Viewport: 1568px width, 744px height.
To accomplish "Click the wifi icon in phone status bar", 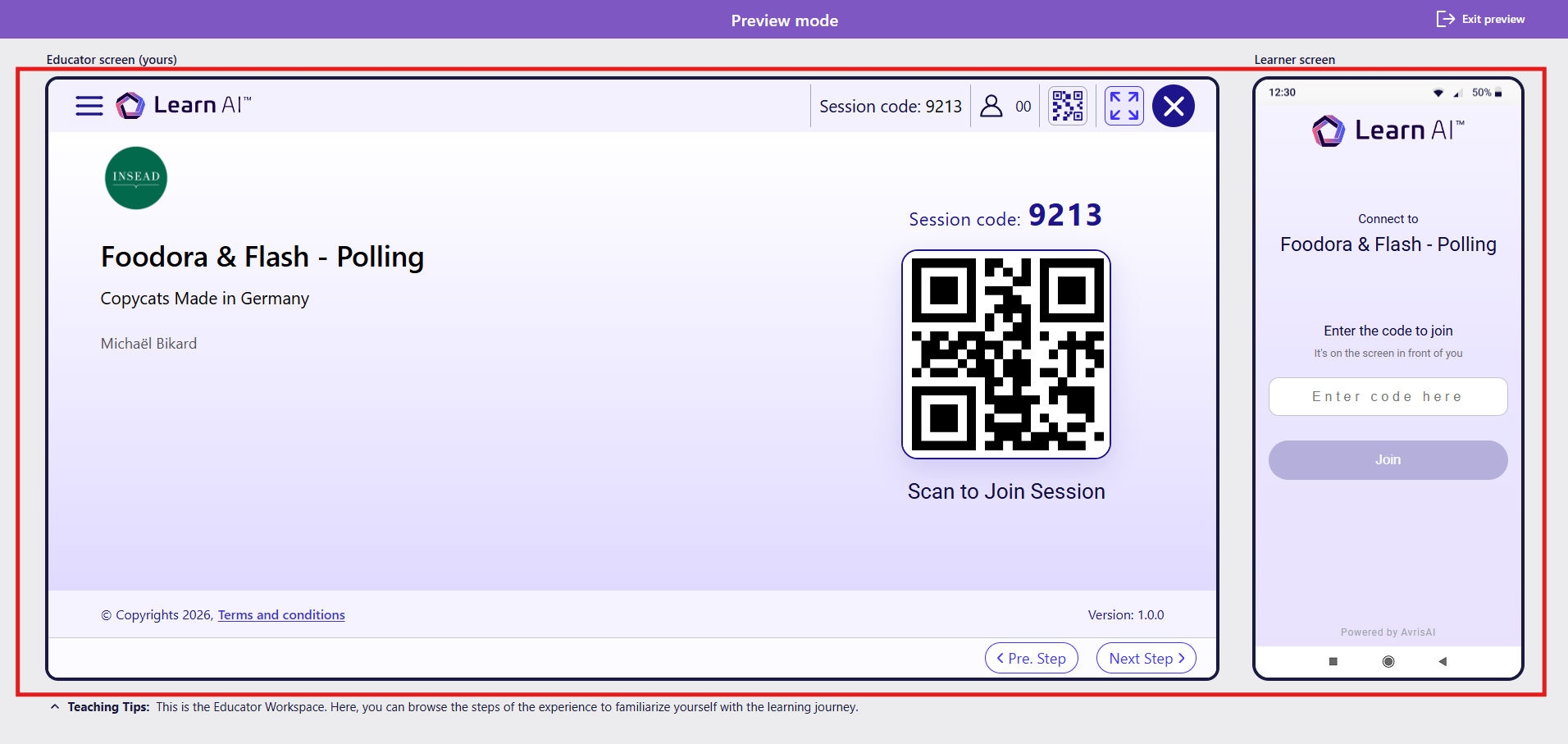I will (x=1438, y=93).
